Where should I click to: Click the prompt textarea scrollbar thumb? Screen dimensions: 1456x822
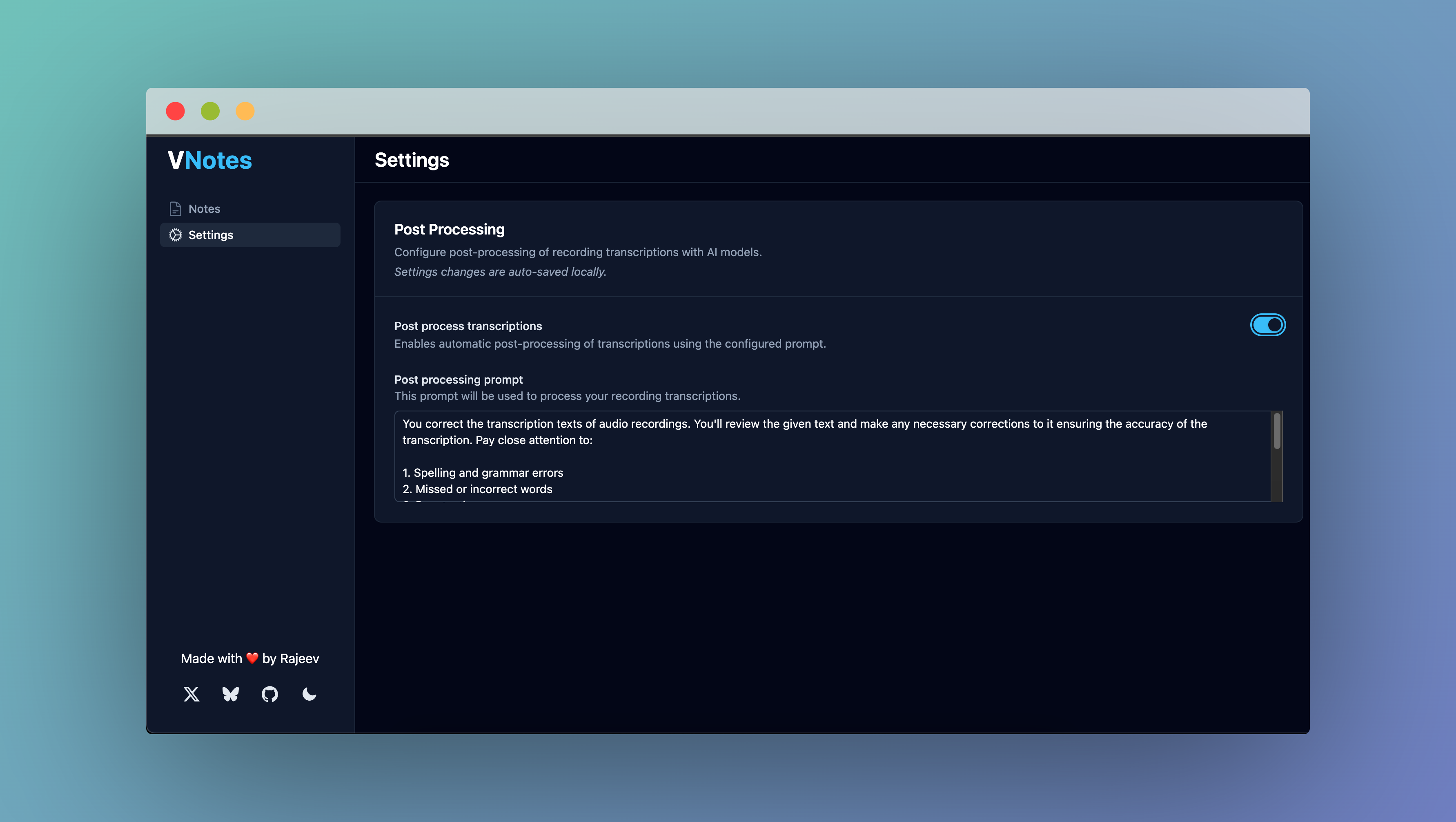(1276, 431)
